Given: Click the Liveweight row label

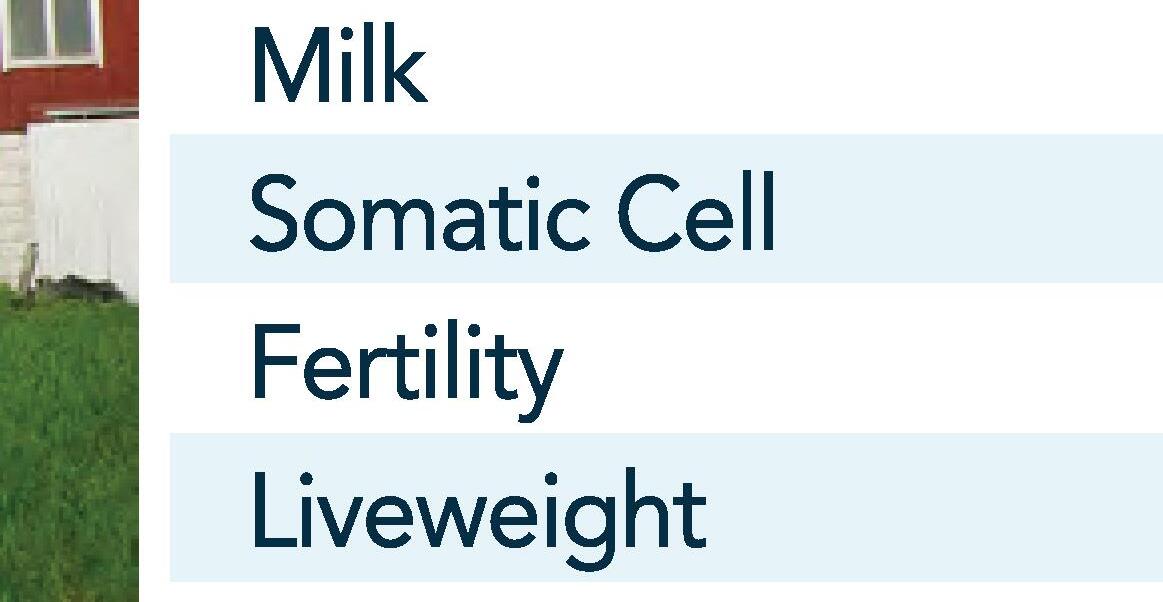Looking at the screenshot, I should tap(477, 512).
